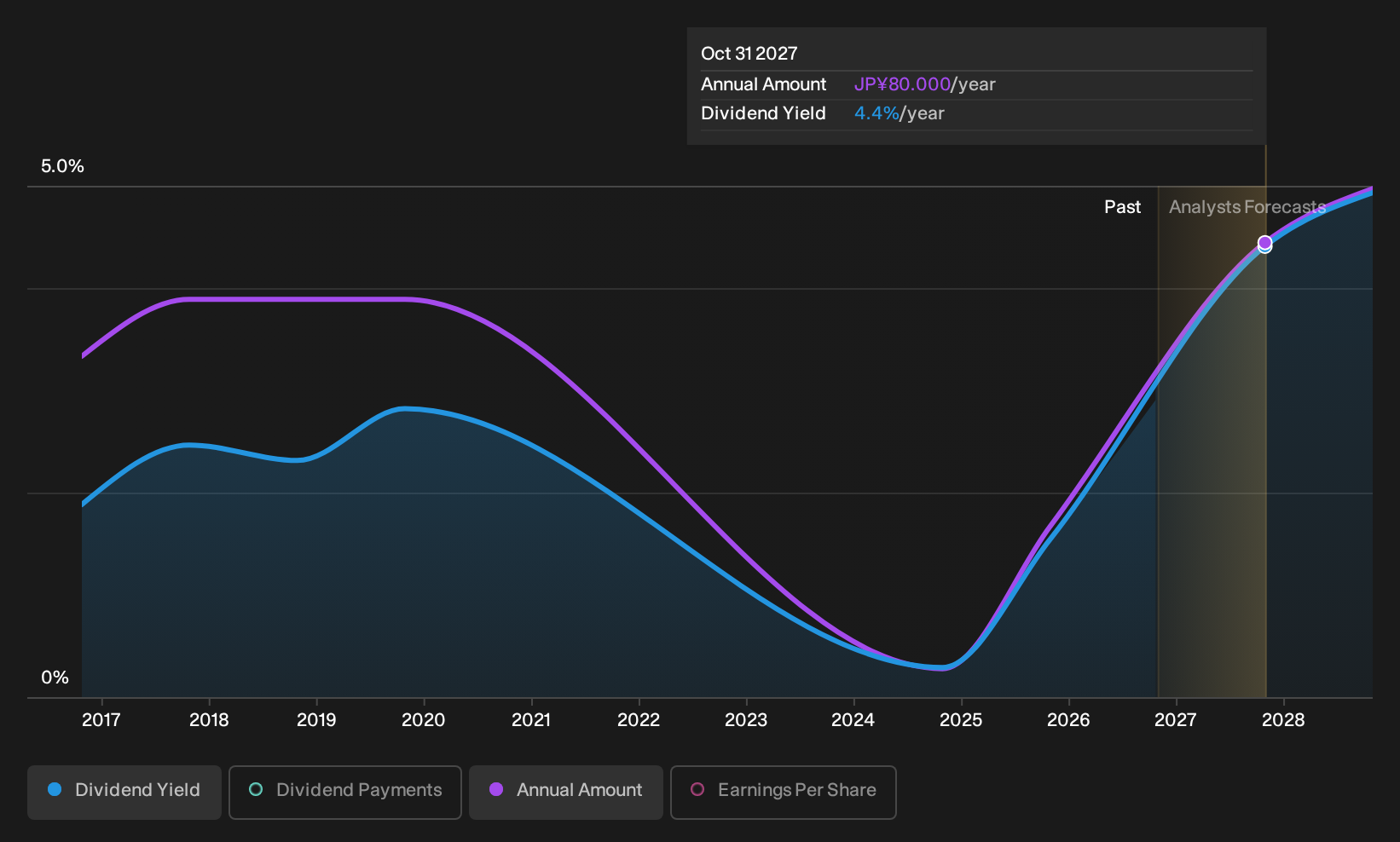Click the Oct 31 2027 tooltip date

pyautogui.click(x=749, y=54)
